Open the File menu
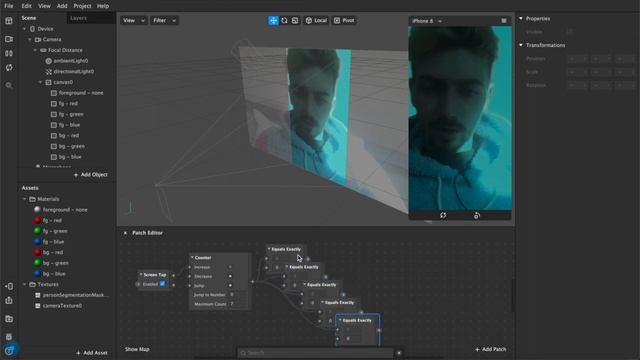The width and height of the screenshot is (640, 360). [x=9, y=6]
